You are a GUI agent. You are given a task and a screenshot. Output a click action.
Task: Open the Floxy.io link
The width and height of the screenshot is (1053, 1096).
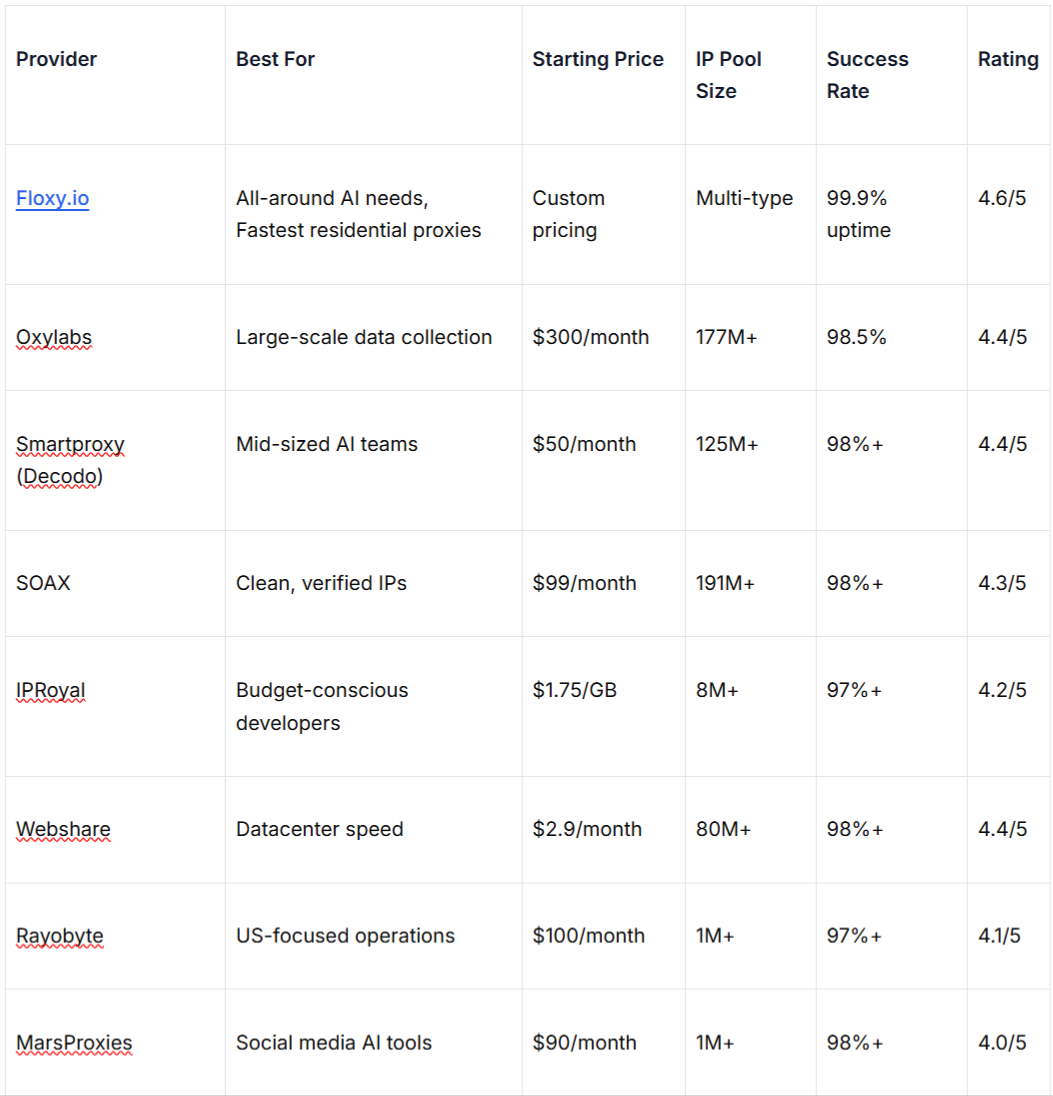pos(52,199)
